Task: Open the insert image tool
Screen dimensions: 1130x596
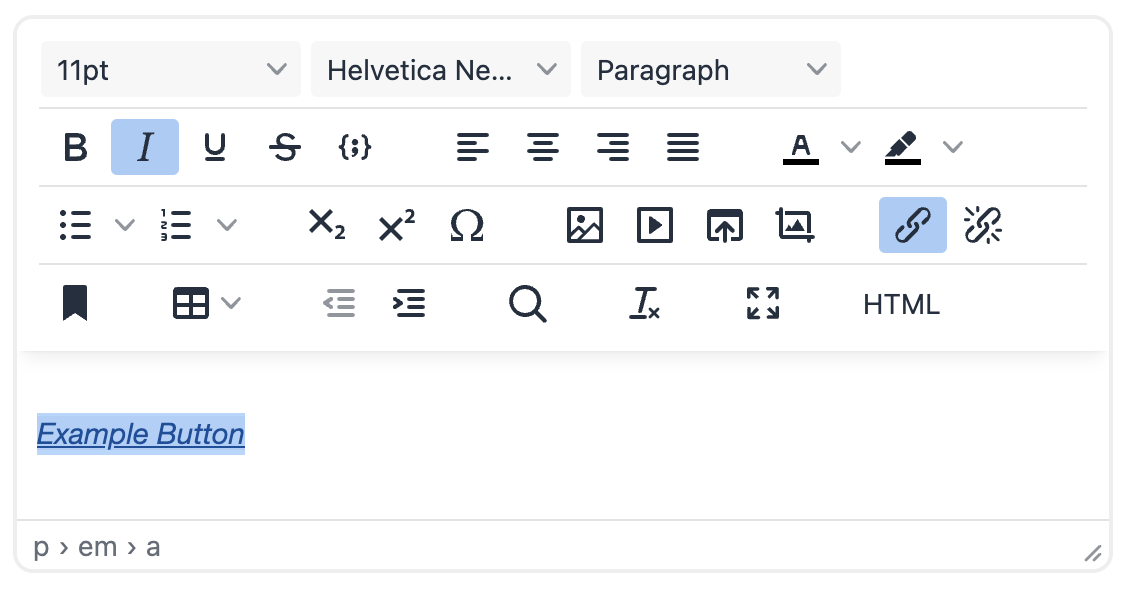Action: (584, 225)
